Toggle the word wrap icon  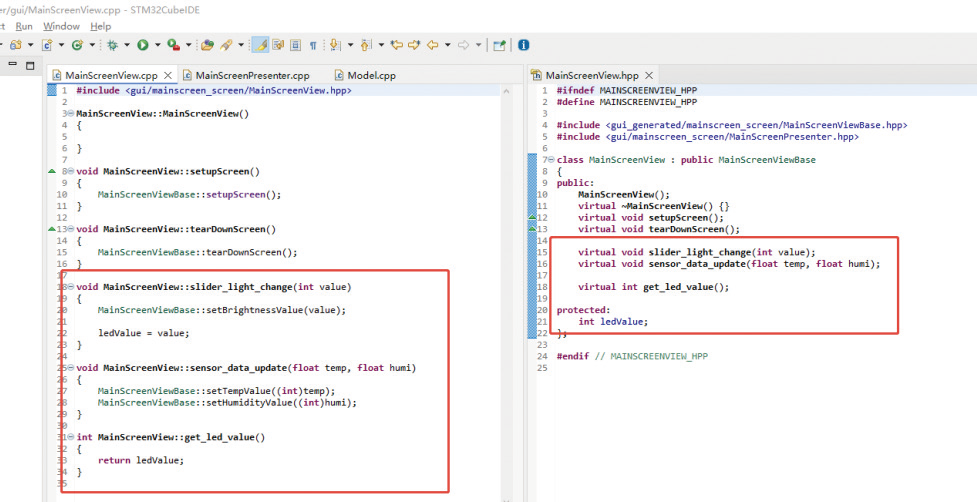pos(279,45)
